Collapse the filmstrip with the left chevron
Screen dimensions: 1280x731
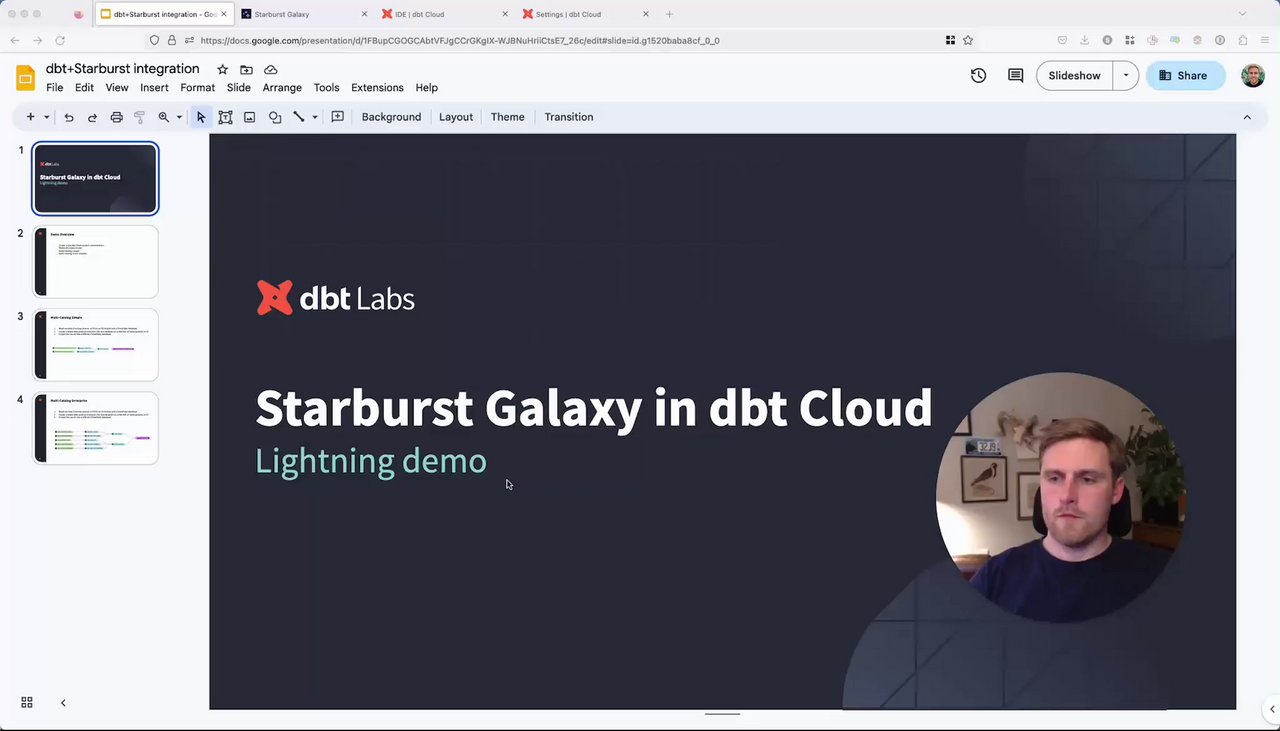pos(63,703)
